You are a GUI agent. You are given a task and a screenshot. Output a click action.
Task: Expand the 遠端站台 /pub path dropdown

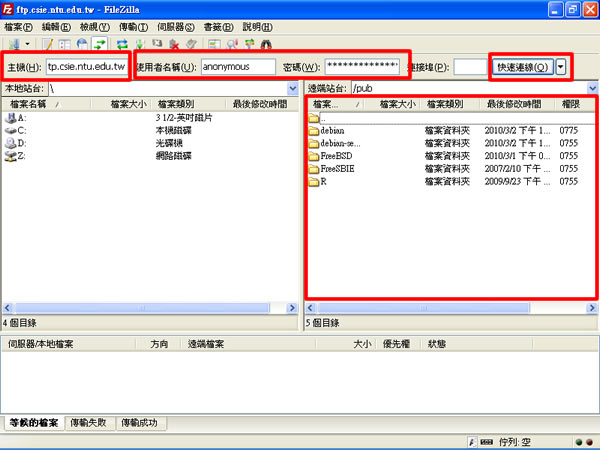(x=592, y=88)
